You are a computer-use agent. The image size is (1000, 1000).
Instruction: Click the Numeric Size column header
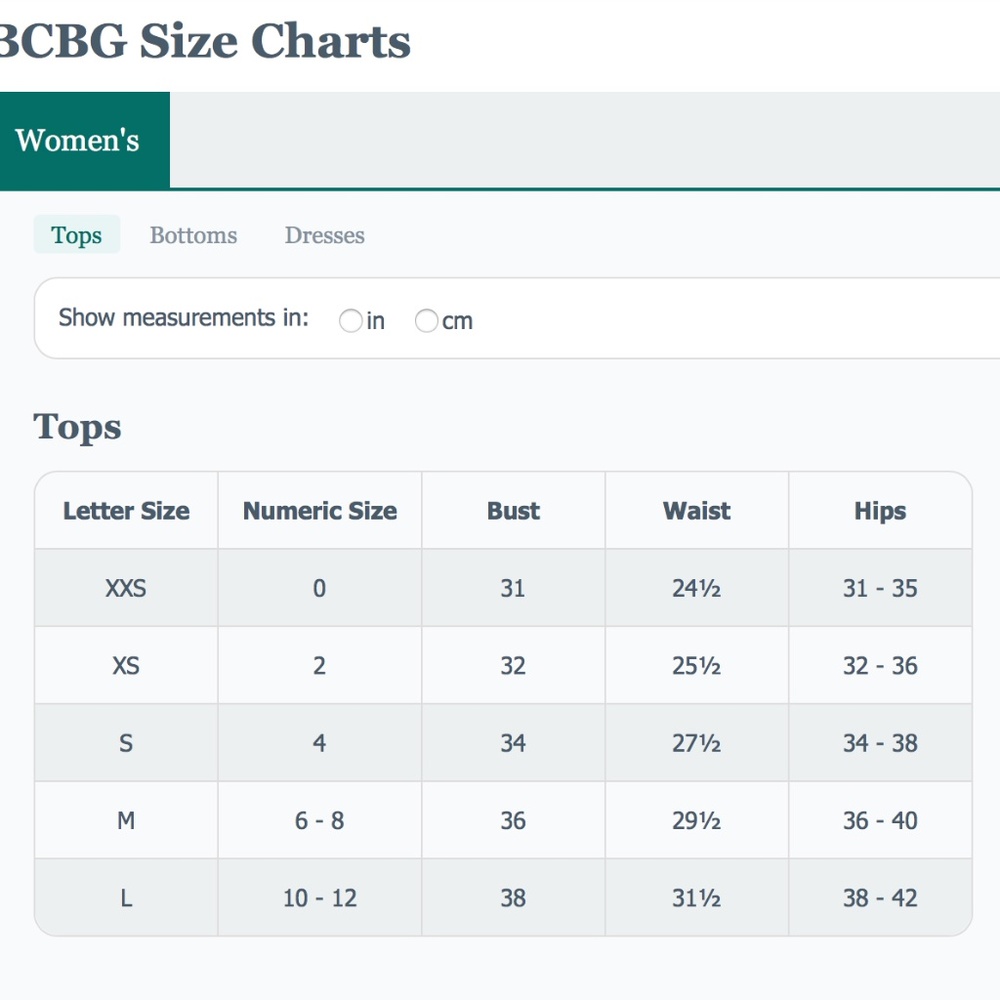click(x=320, y=511)
